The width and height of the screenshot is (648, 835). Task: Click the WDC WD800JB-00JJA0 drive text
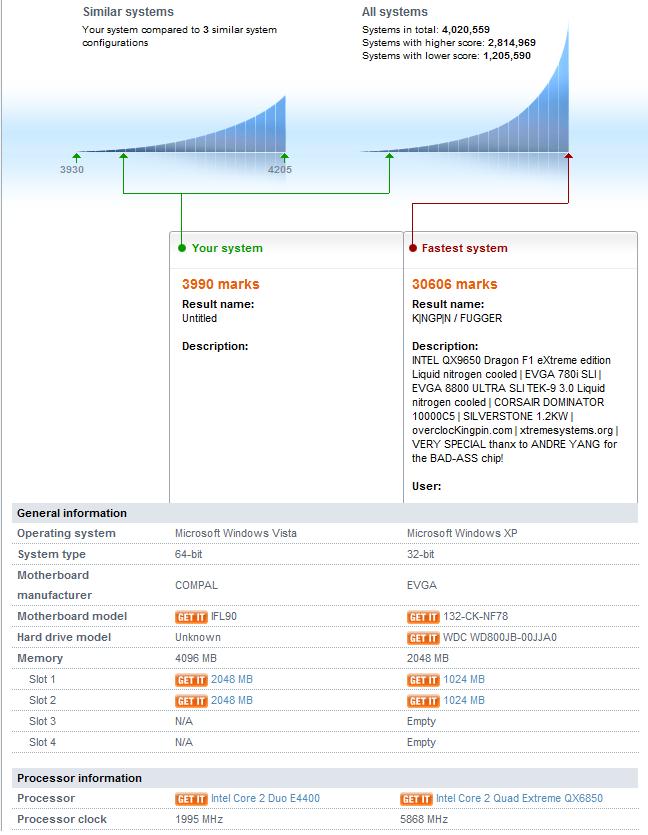(500, 637)
